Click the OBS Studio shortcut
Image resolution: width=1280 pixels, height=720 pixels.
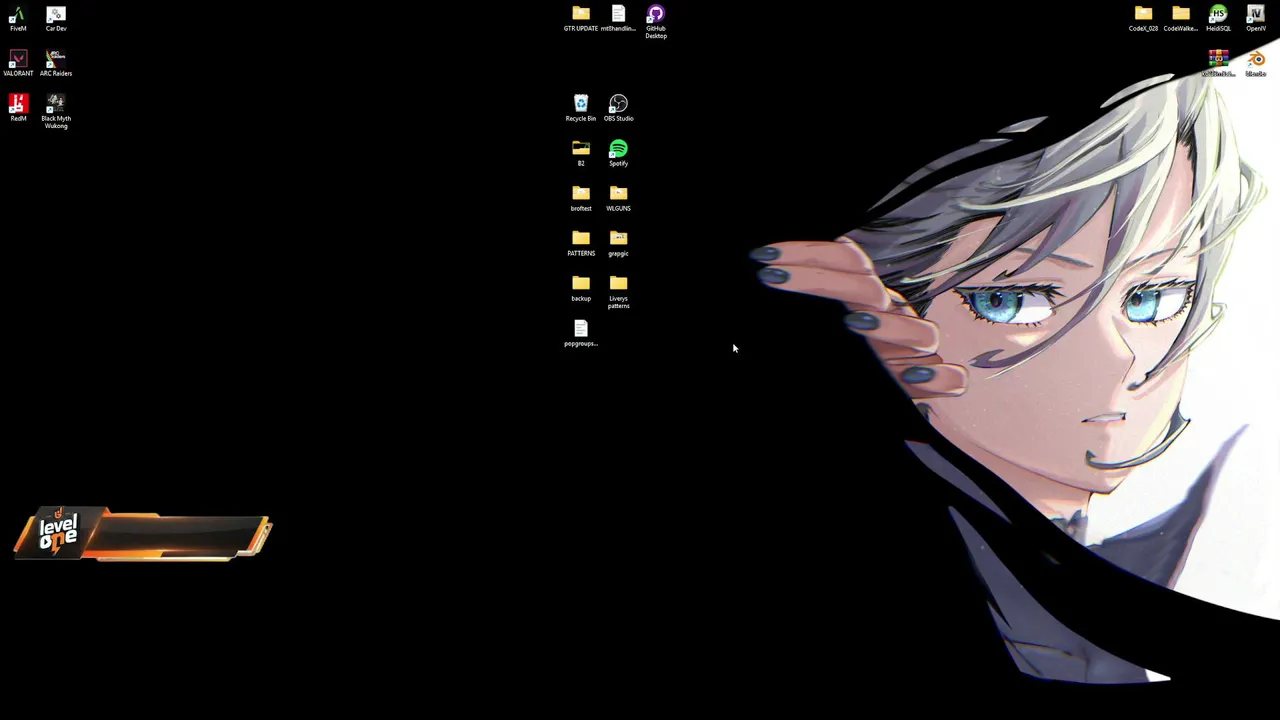tap(618, 109)
